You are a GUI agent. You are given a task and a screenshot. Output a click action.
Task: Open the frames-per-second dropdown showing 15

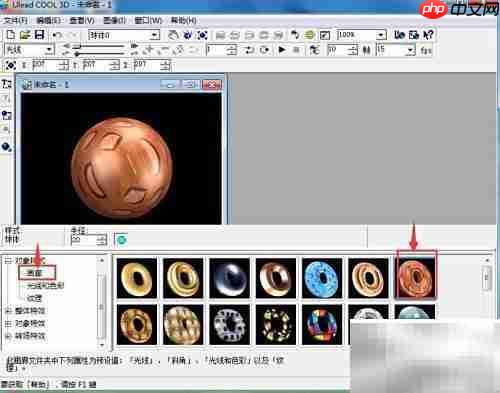click(x=411, y=50)
